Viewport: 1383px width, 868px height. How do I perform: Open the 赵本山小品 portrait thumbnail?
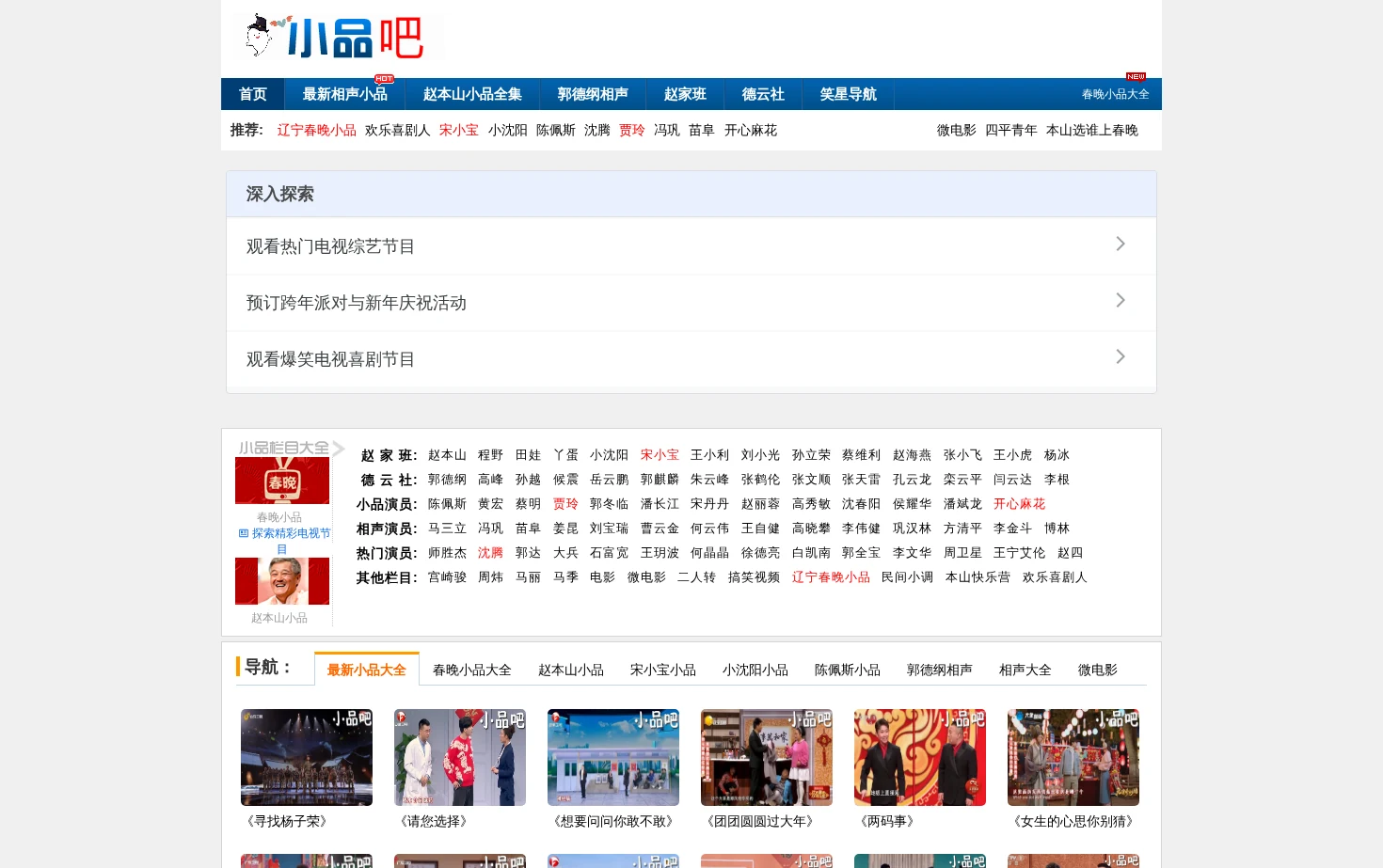point(282,581)
